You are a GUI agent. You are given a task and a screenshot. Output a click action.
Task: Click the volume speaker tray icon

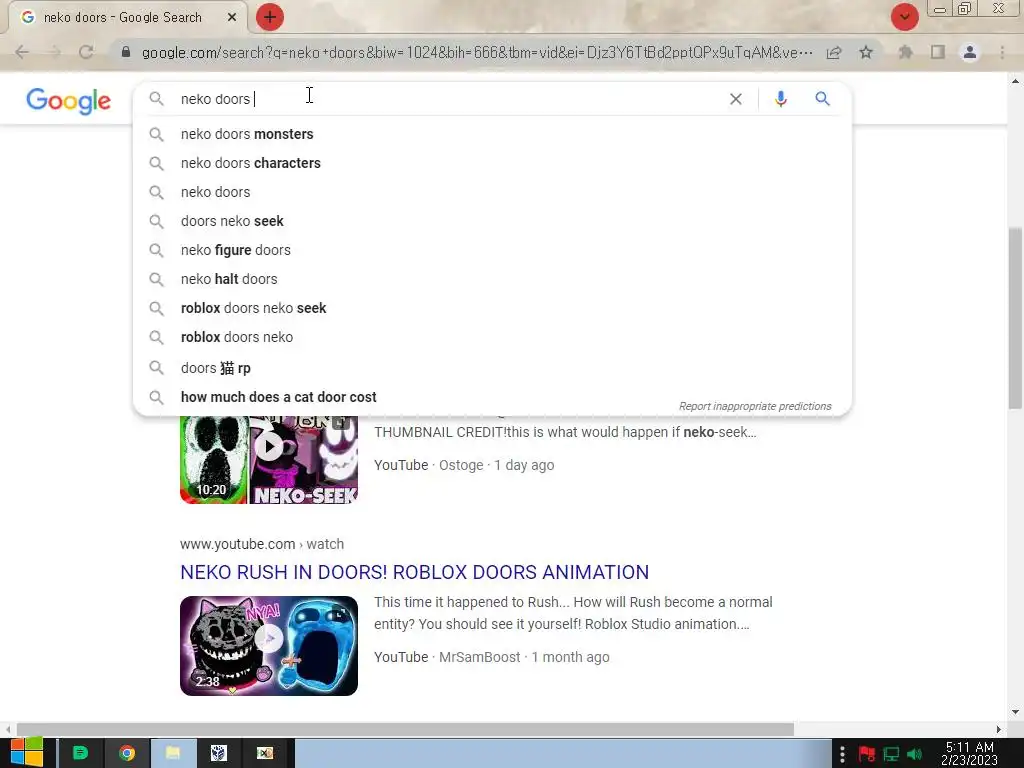[915, 754]
